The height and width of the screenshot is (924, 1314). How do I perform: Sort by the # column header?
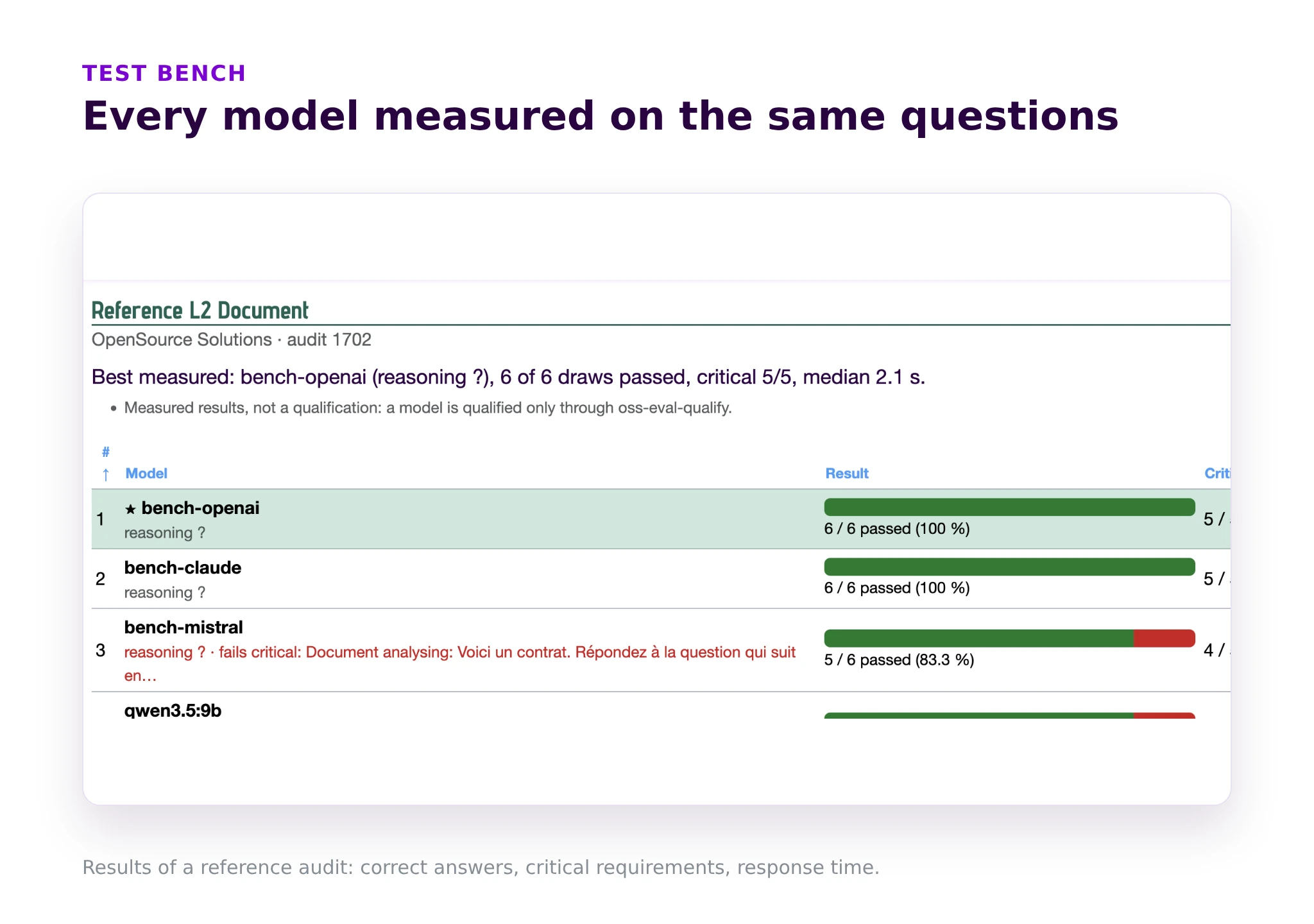tap(105, 452)
